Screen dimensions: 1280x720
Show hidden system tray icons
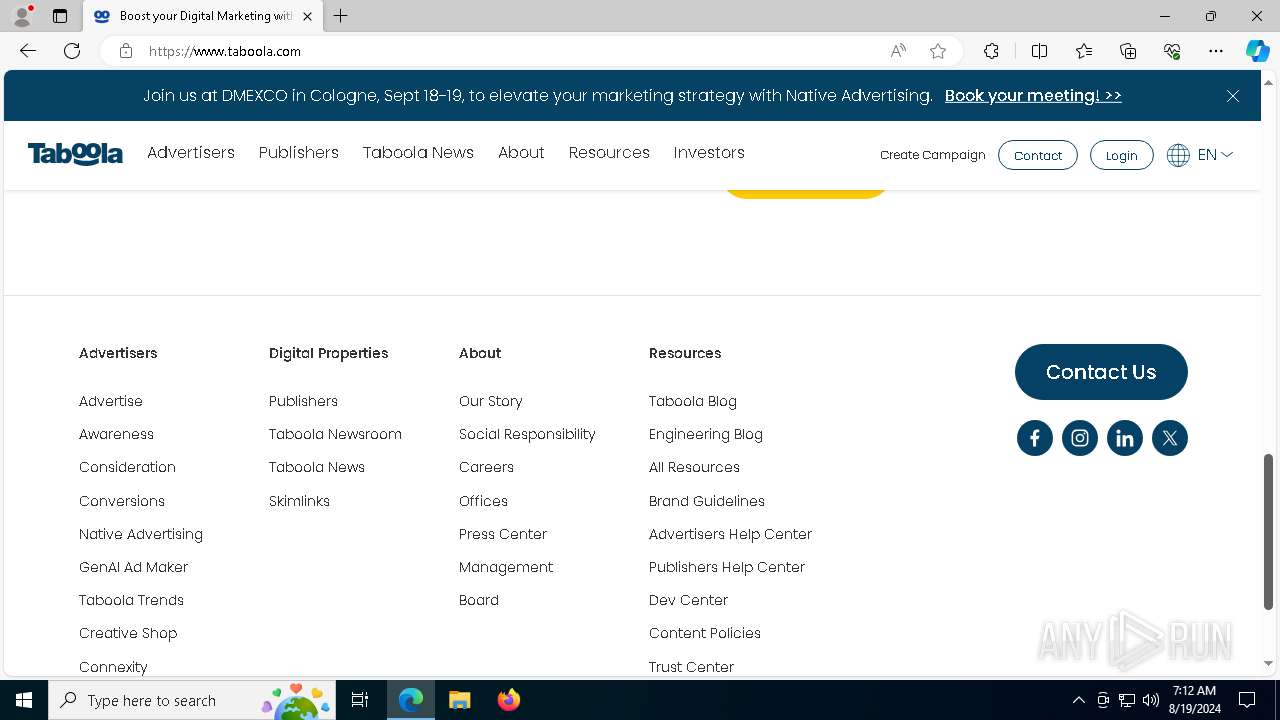point(1078,700)
